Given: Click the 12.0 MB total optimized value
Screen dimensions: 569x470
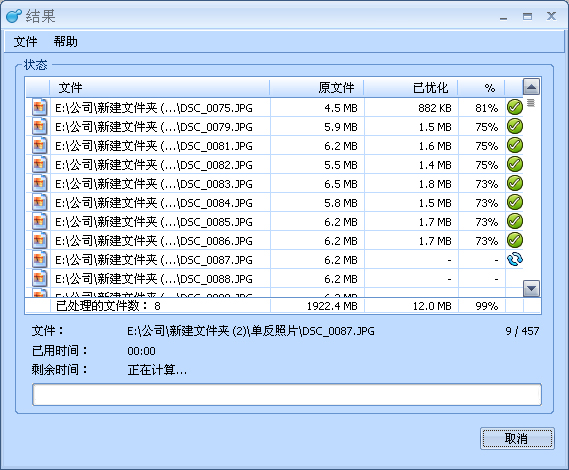Looking at the screenshot, I should click(x=432, y=306).
